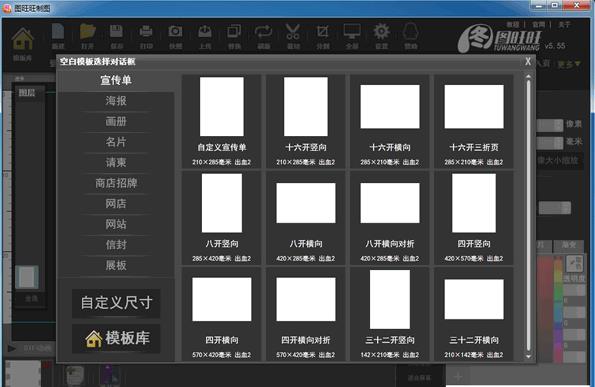595x387 pixels.
Task: Close the blank template dialog with X
Action: pyautogui.click(x=528, y=61)
